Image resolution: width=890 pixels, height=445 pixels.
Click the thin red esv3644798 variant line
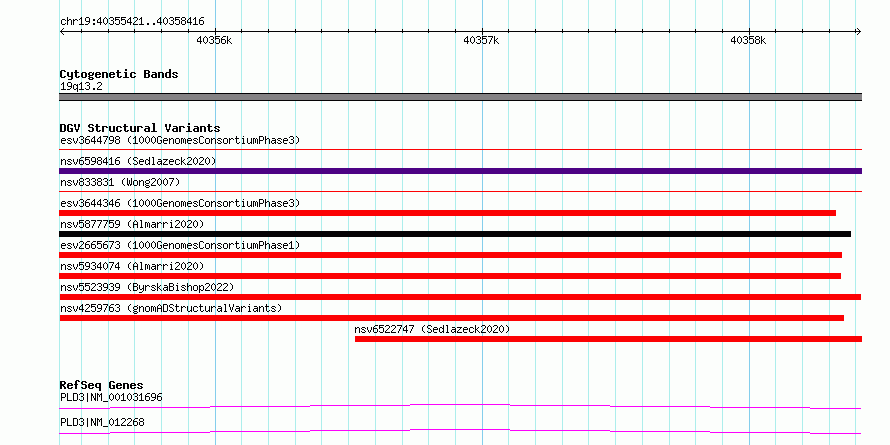pos(461,150)
